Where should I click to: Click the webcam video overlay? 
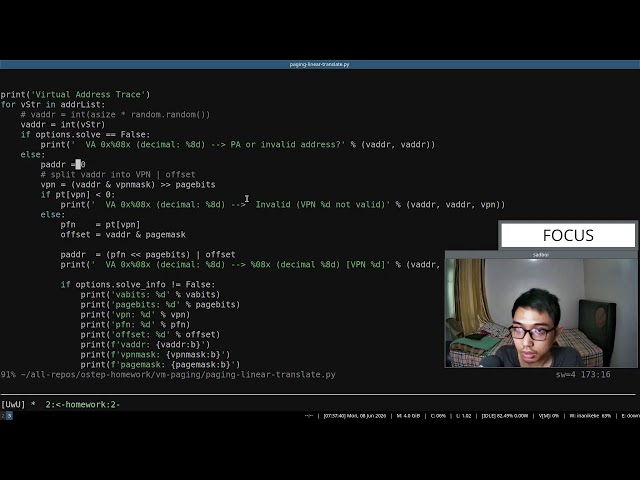(x=541, y=313)
